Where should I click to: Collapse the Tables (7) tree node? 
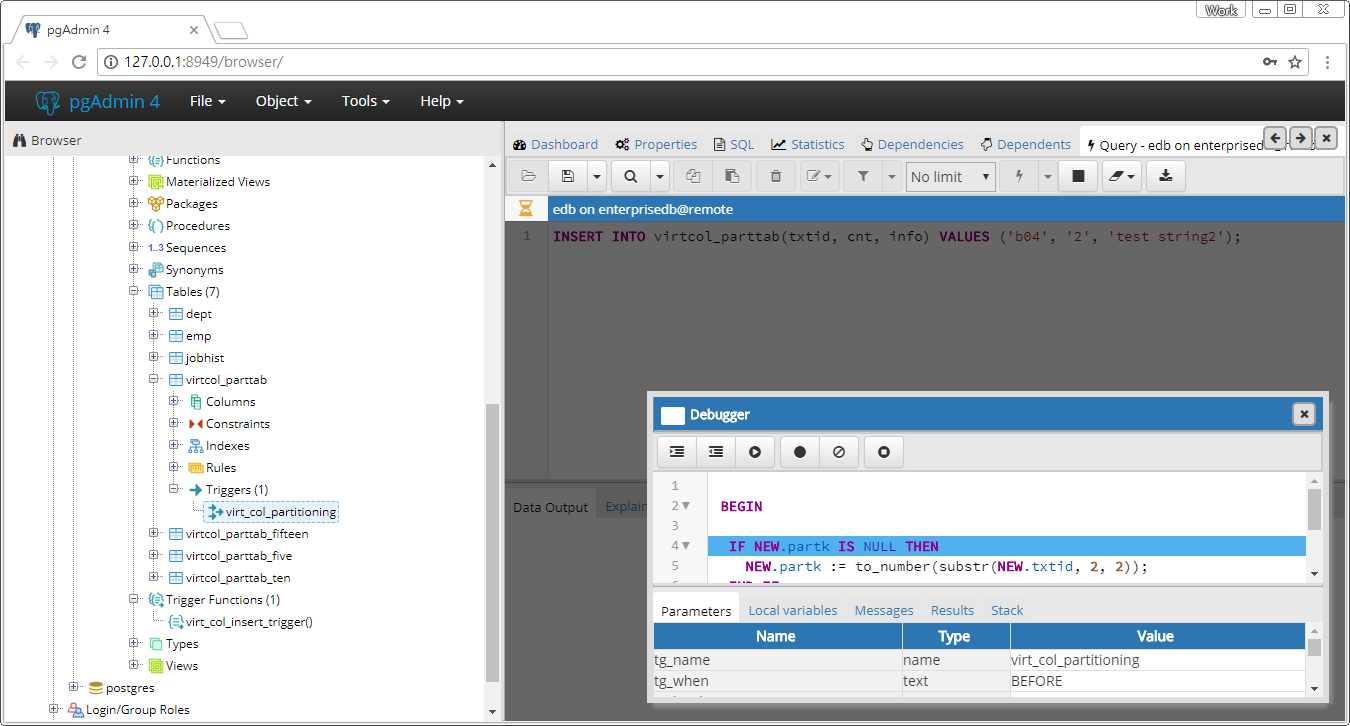134,292
